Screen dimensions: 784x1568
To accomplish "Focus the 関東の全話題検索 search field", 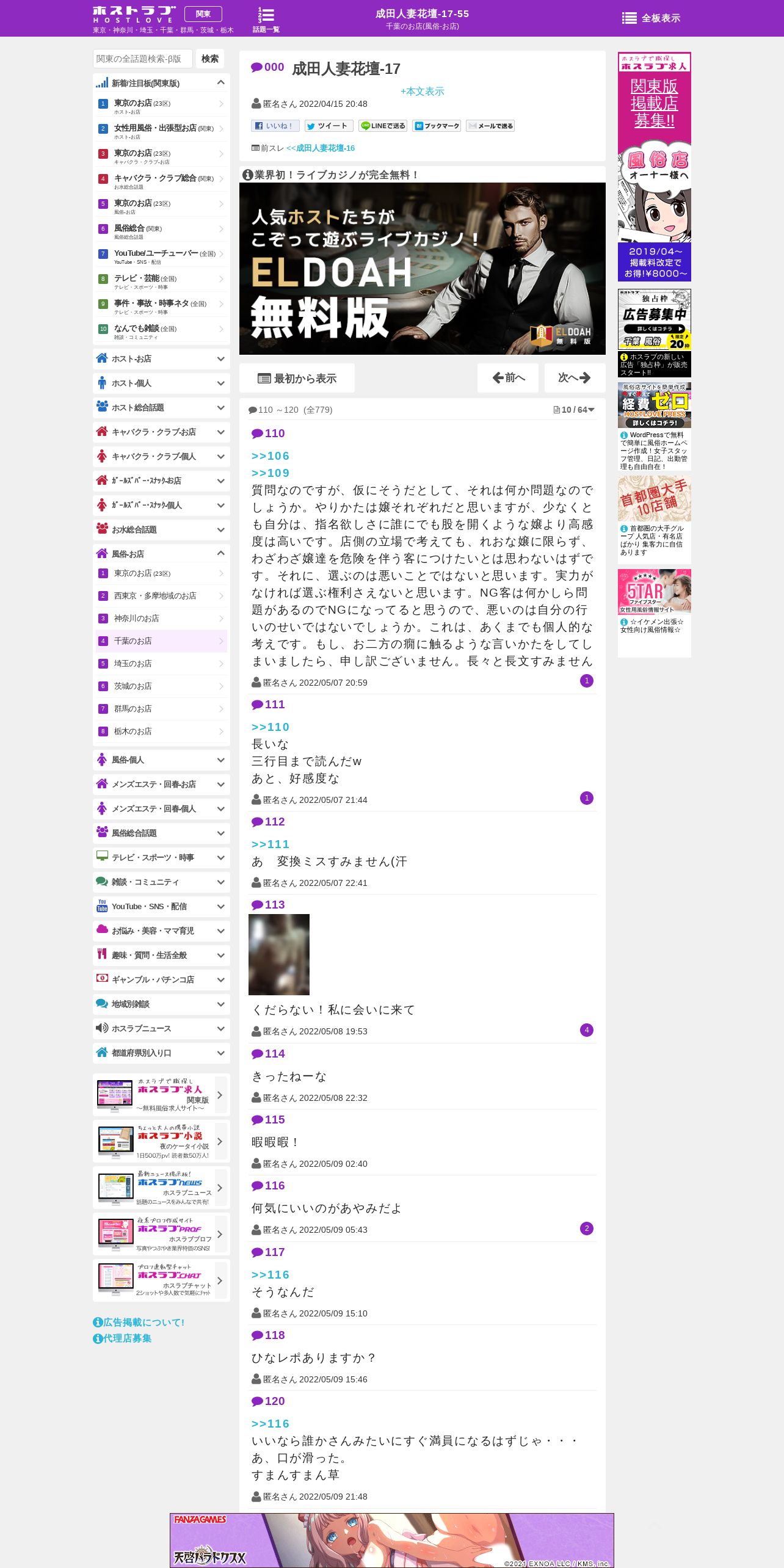I will pos(143,59).
